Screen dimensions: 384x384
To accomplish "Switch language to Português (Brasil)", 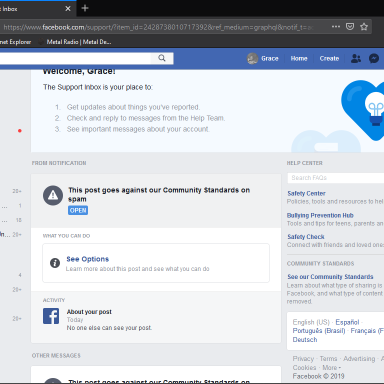I will (319, 331).
